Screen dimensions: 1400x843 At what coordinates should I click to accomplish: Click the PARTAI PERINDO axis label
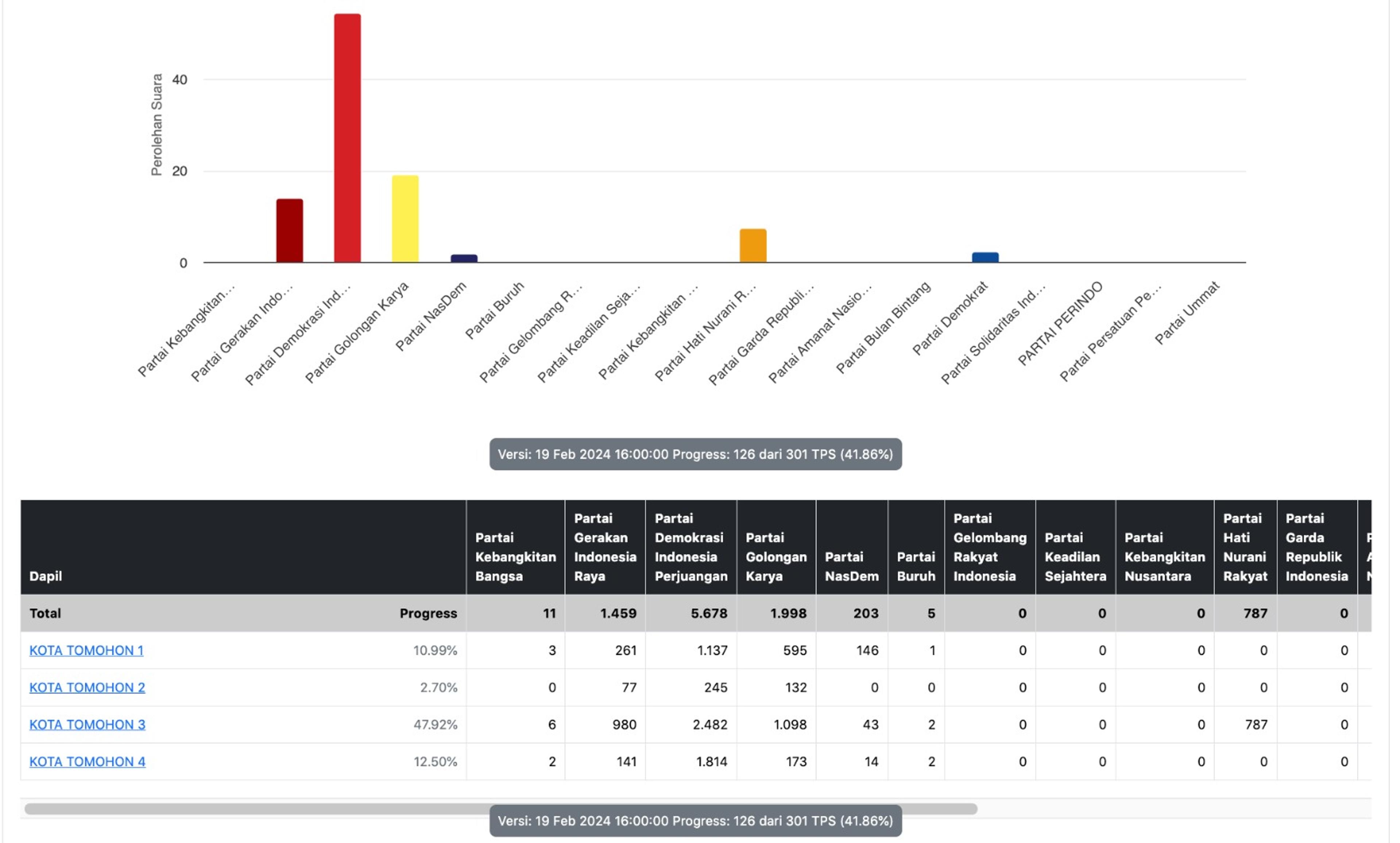pyautogui.click(x=1060, y=323)
